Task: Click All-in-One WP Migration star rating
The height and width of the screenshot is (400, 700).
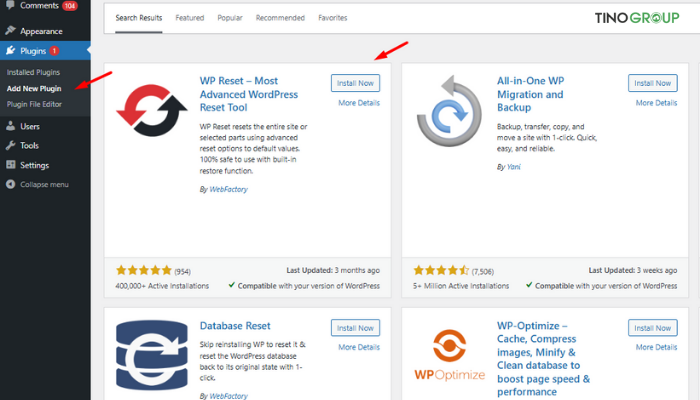Action: pyautogui.click(x=441, y=270)
